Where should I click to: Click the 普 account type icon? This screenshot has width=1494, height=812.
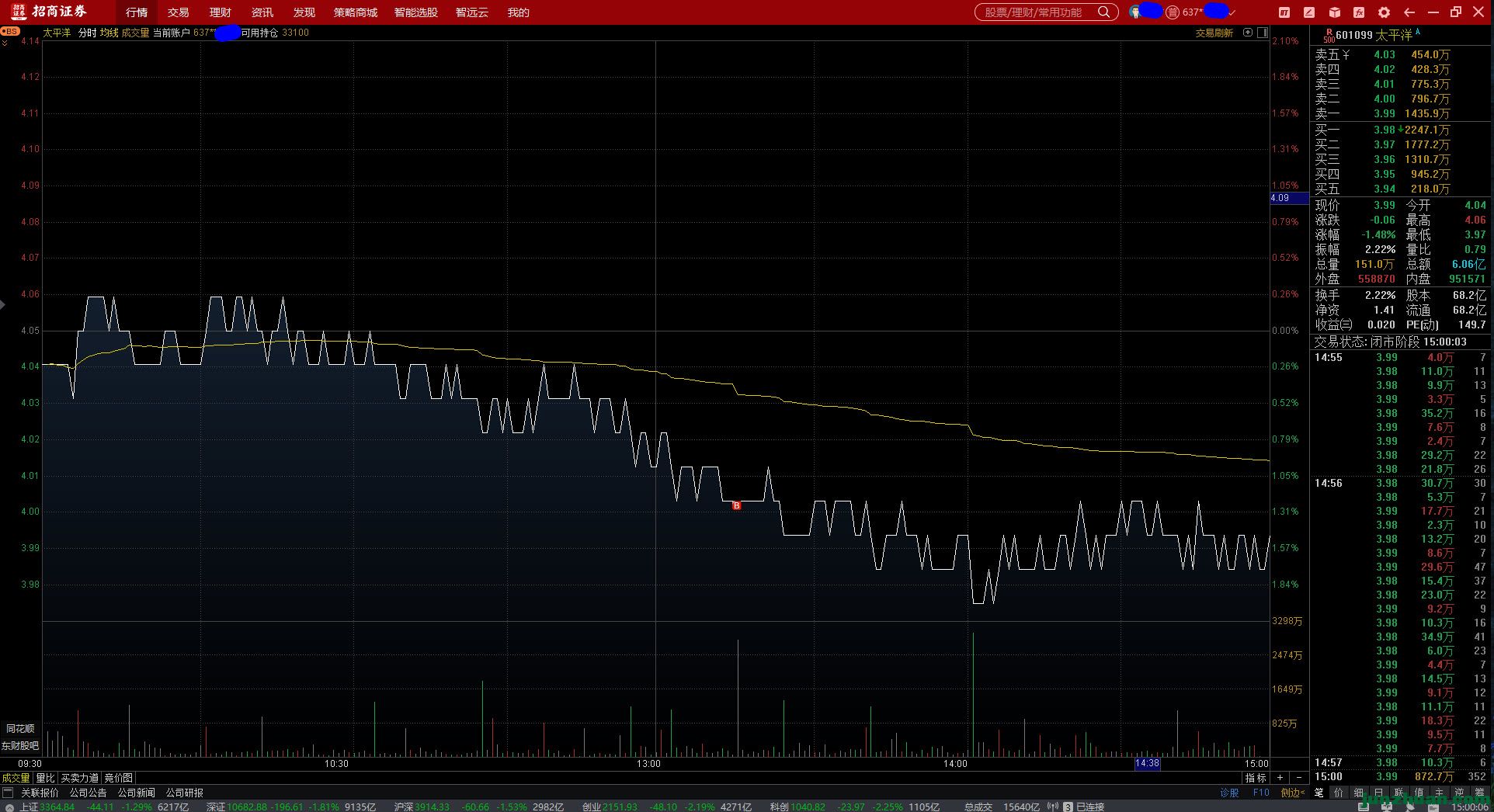[1173, 12]
